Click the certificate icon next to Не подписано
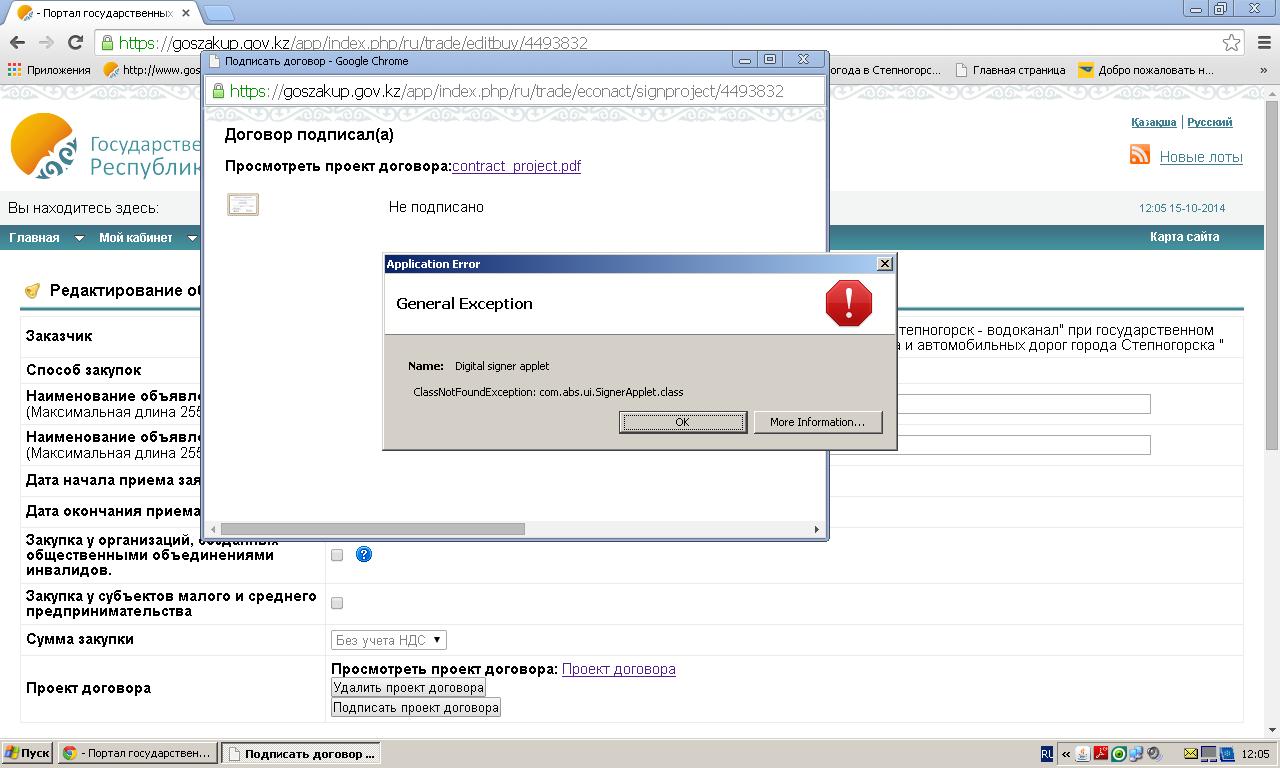 coord(243,205)
